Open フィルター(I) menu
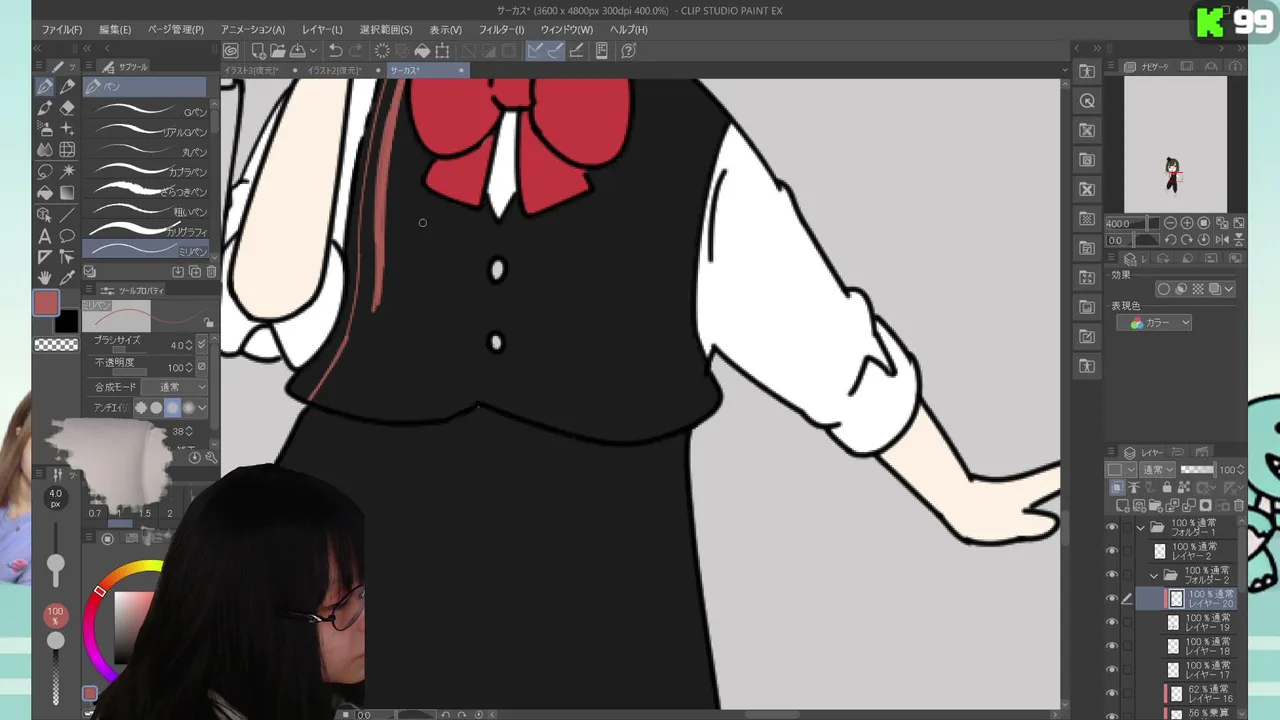This screenshot has height=720, width=1280. click(501, 30)
